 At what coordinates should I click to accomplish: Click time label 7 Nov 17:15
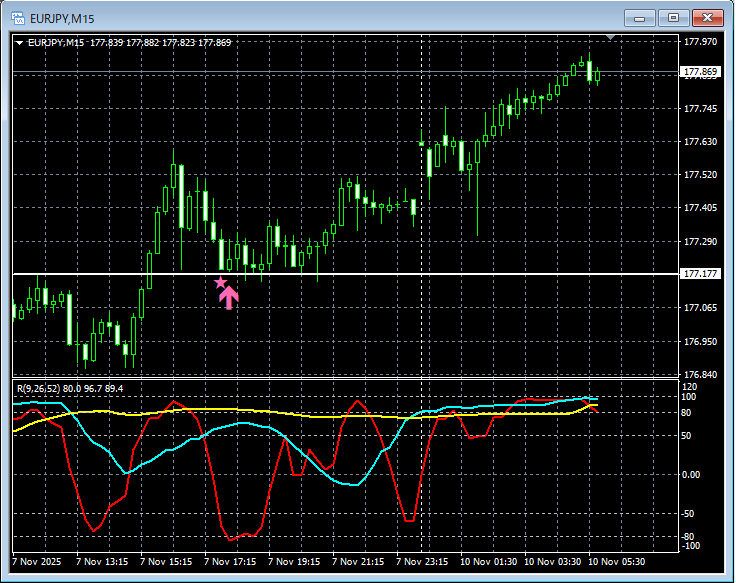pos(230,562)
